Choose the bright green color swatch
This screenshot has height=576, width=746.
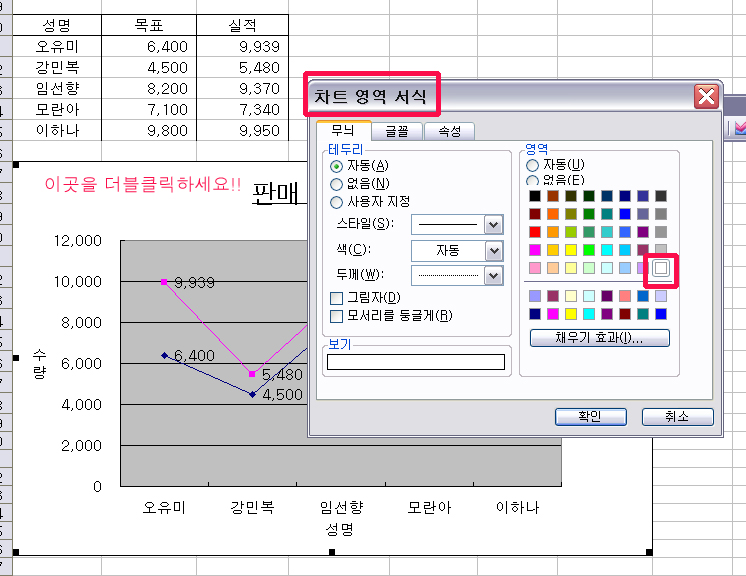589,250
